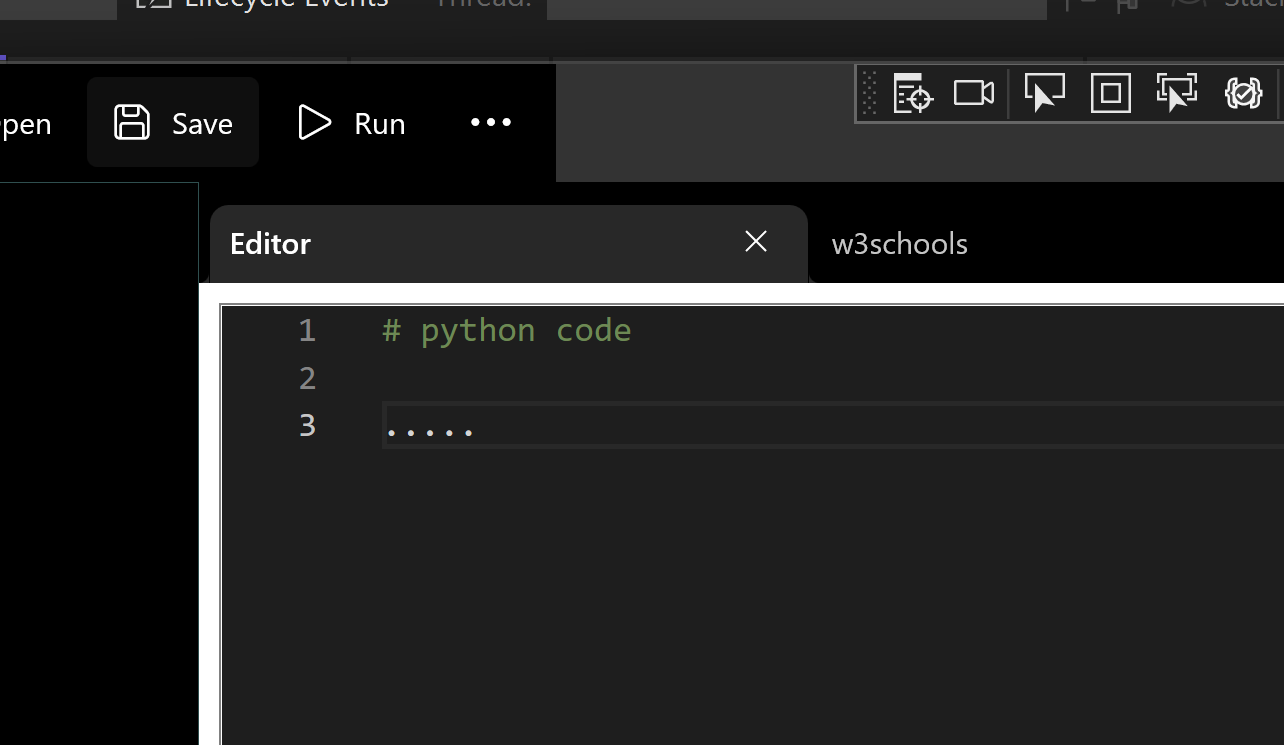This screenshot has width=1284, height=745.
Task: Select the window capture pointer icon
Action: click(1044, 92)
